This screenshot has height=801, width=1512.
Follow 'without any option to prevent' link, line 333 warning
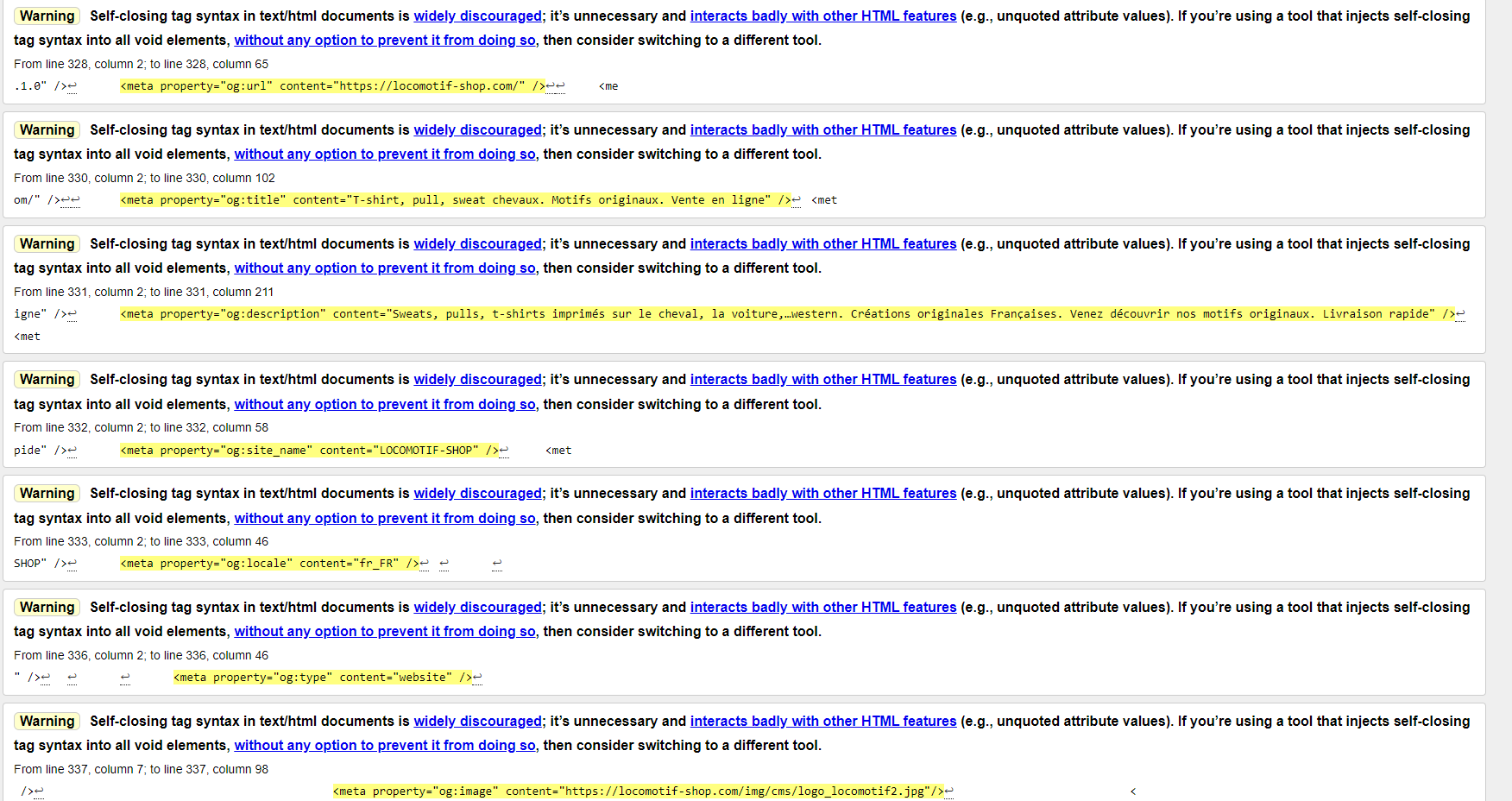point(385,519)
